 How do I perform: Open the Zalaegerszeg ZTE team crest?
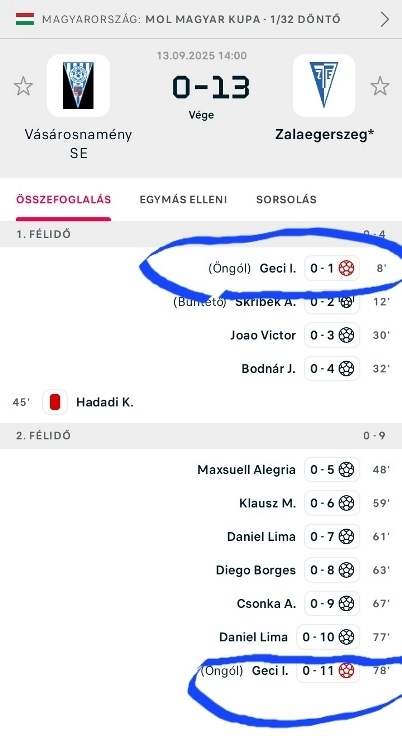(324, 85)
